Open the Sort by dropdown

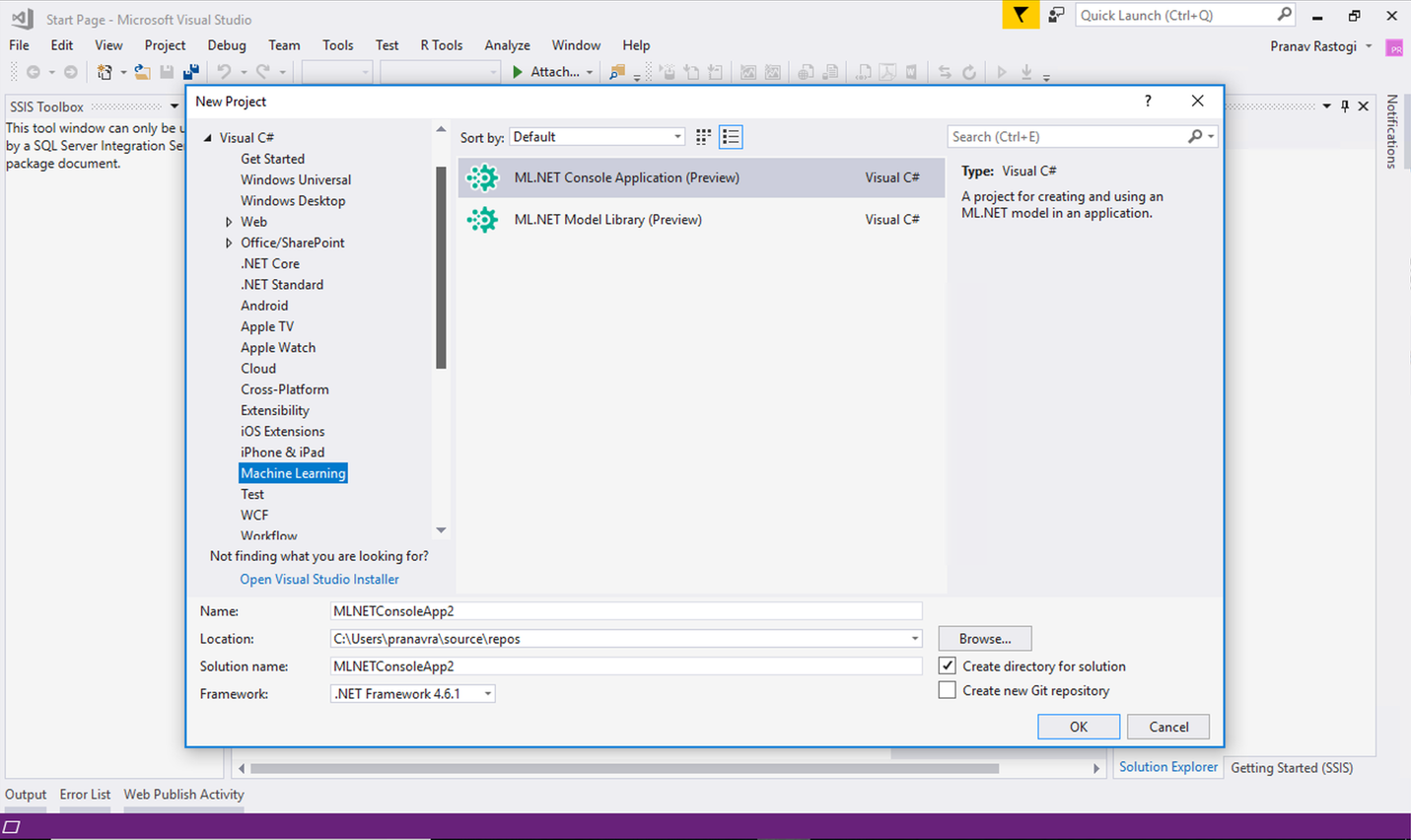tap(598, 137)
